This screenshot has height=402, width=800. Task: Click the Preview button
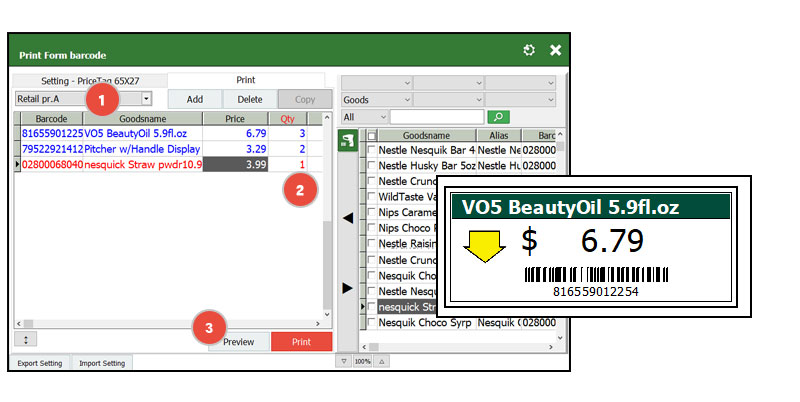(x=239, y=342)
